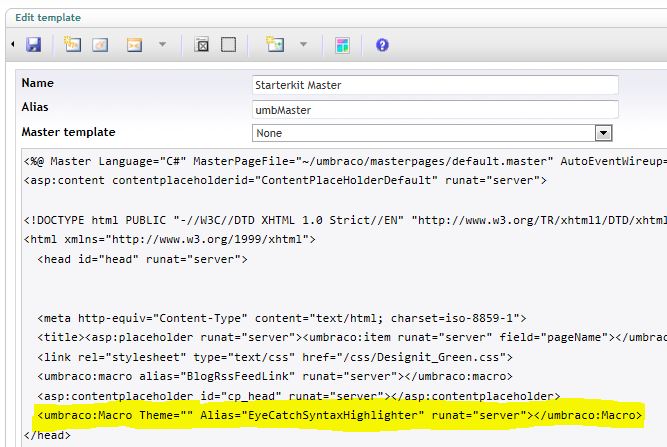
Task: Click the Designit_Green.css stylesheet link line
Action: [275, 357]
